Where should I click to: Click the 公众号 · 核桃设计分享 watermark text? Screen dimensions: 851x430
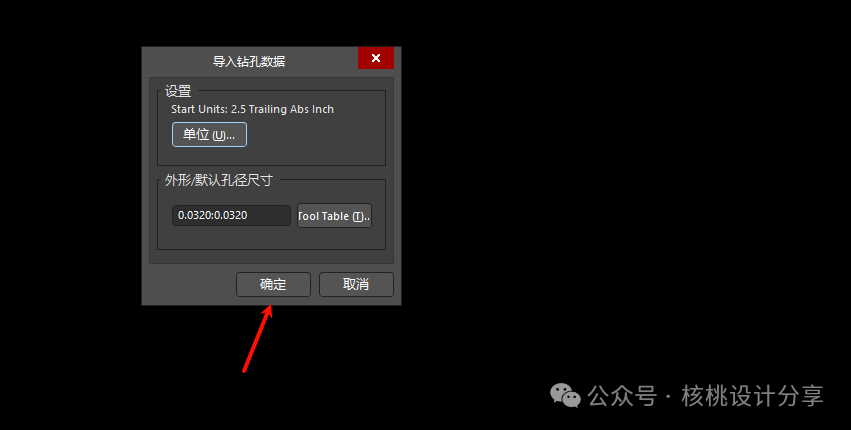point(706,396)
